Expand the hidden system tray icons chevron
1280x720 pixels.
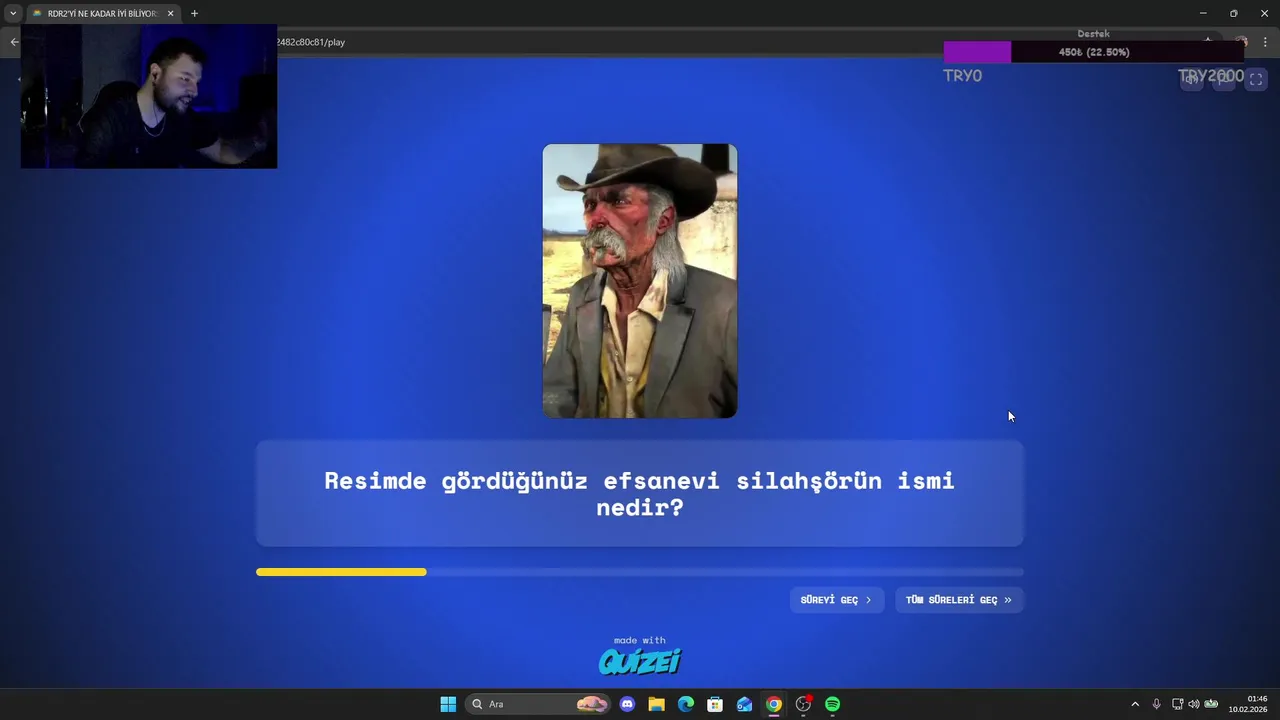(x=1135, y=704)
